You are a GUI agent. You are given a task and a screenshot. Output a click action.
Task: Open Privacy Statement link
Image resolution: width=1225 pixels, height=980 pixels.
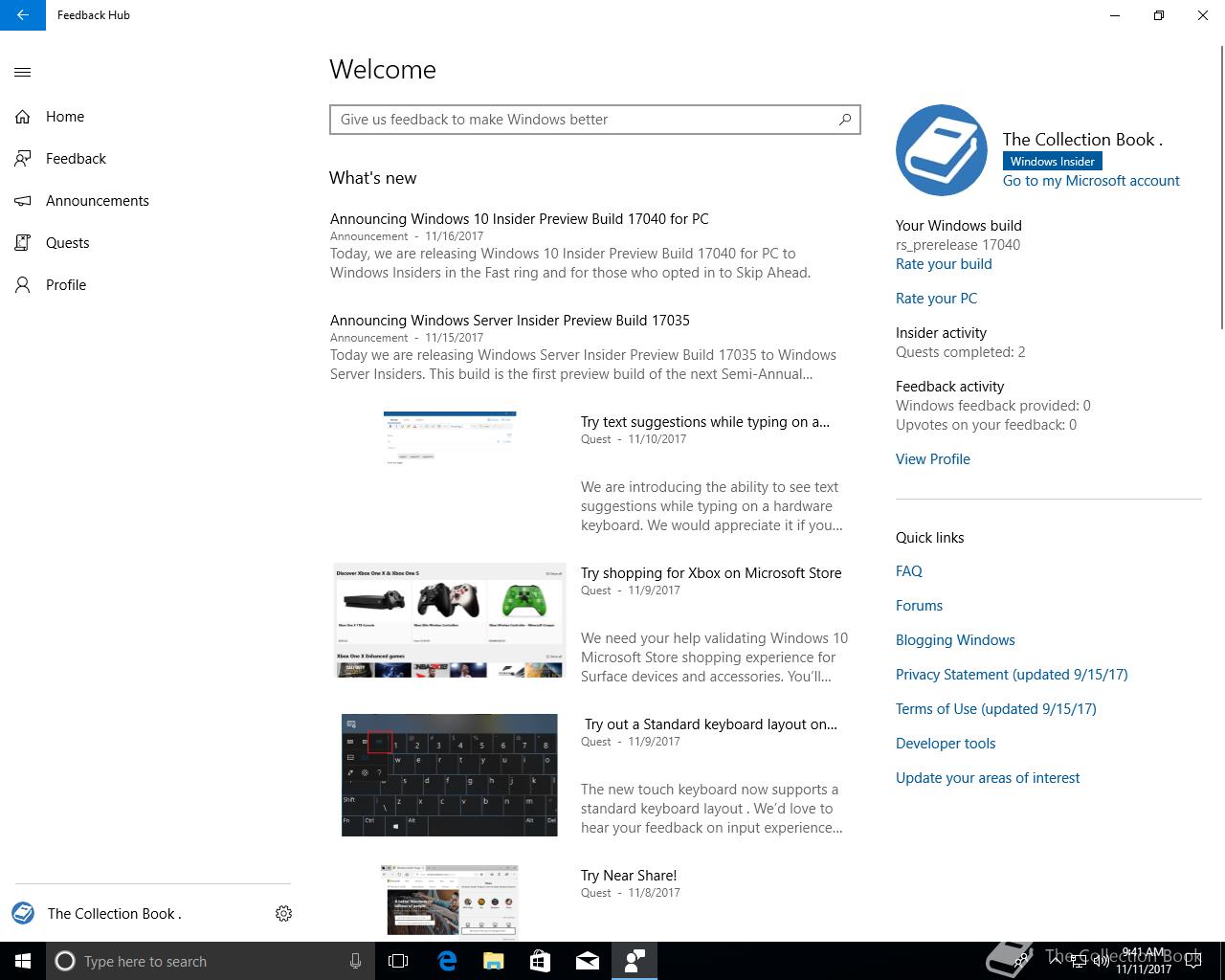pyautogui.click(x=1012, y=675)
